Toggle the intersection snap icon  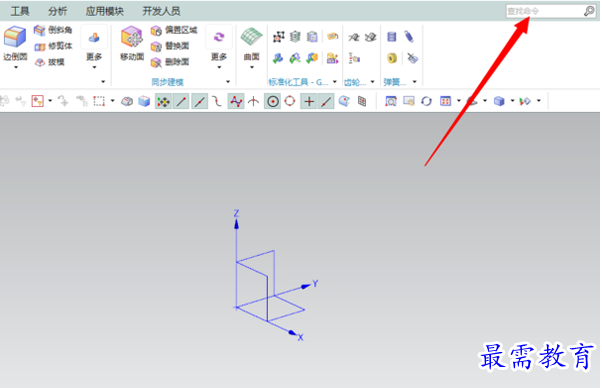coord(253,102)
